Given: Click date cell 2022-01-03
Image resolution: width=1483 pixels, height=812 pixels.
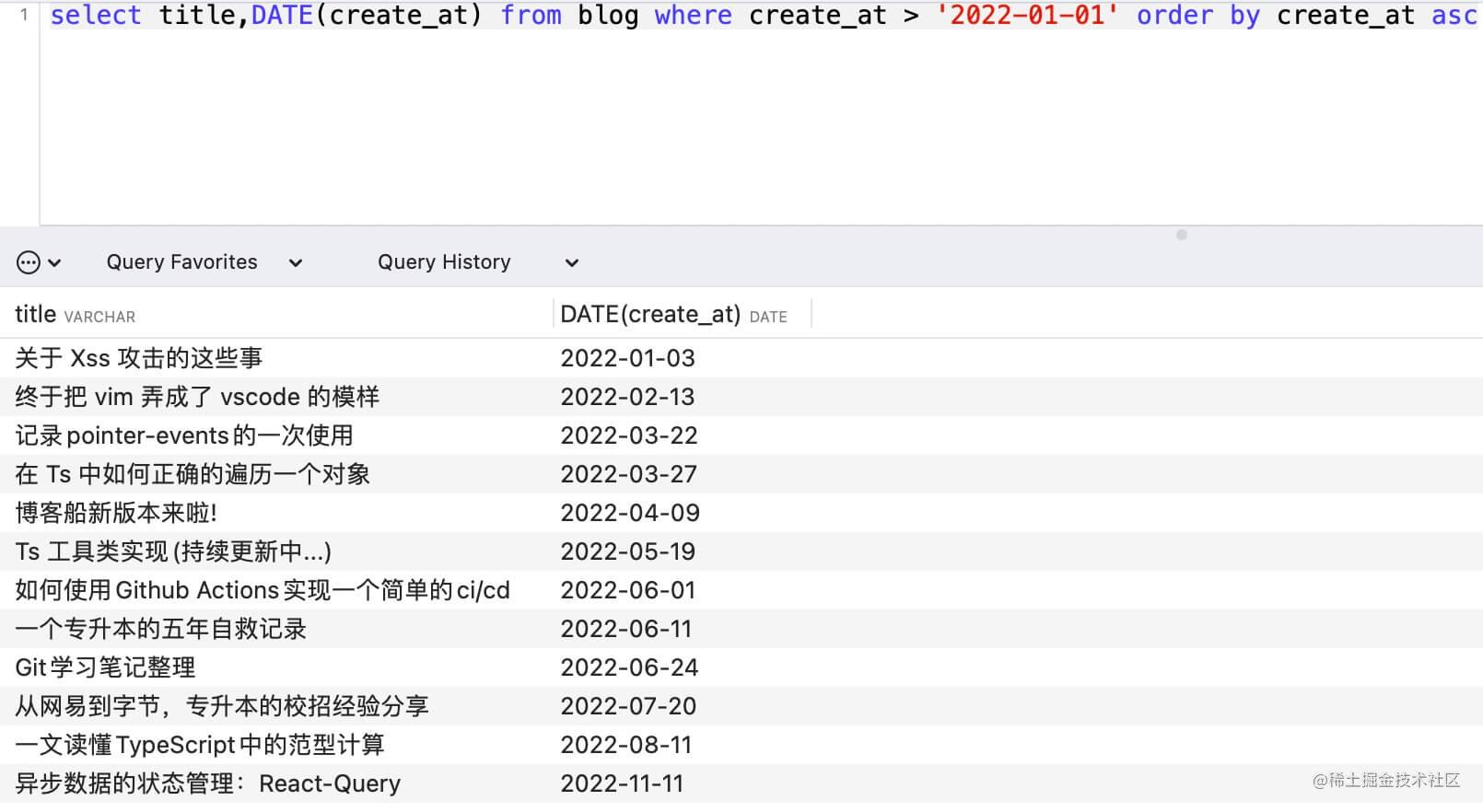Looking at the screenshot, I should click(628, 358).
